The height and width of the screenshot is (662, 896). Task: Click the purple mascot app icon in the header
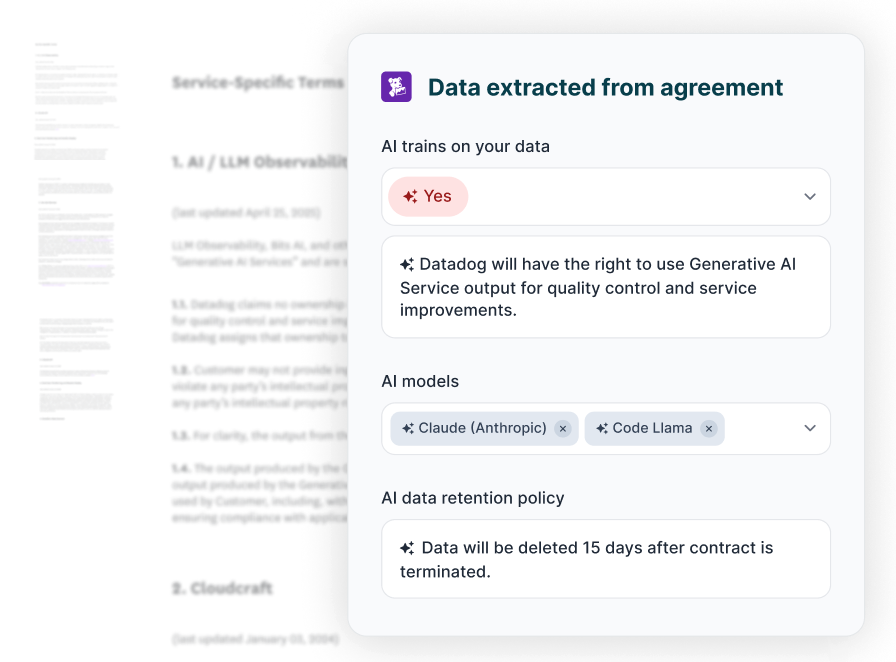397,87
